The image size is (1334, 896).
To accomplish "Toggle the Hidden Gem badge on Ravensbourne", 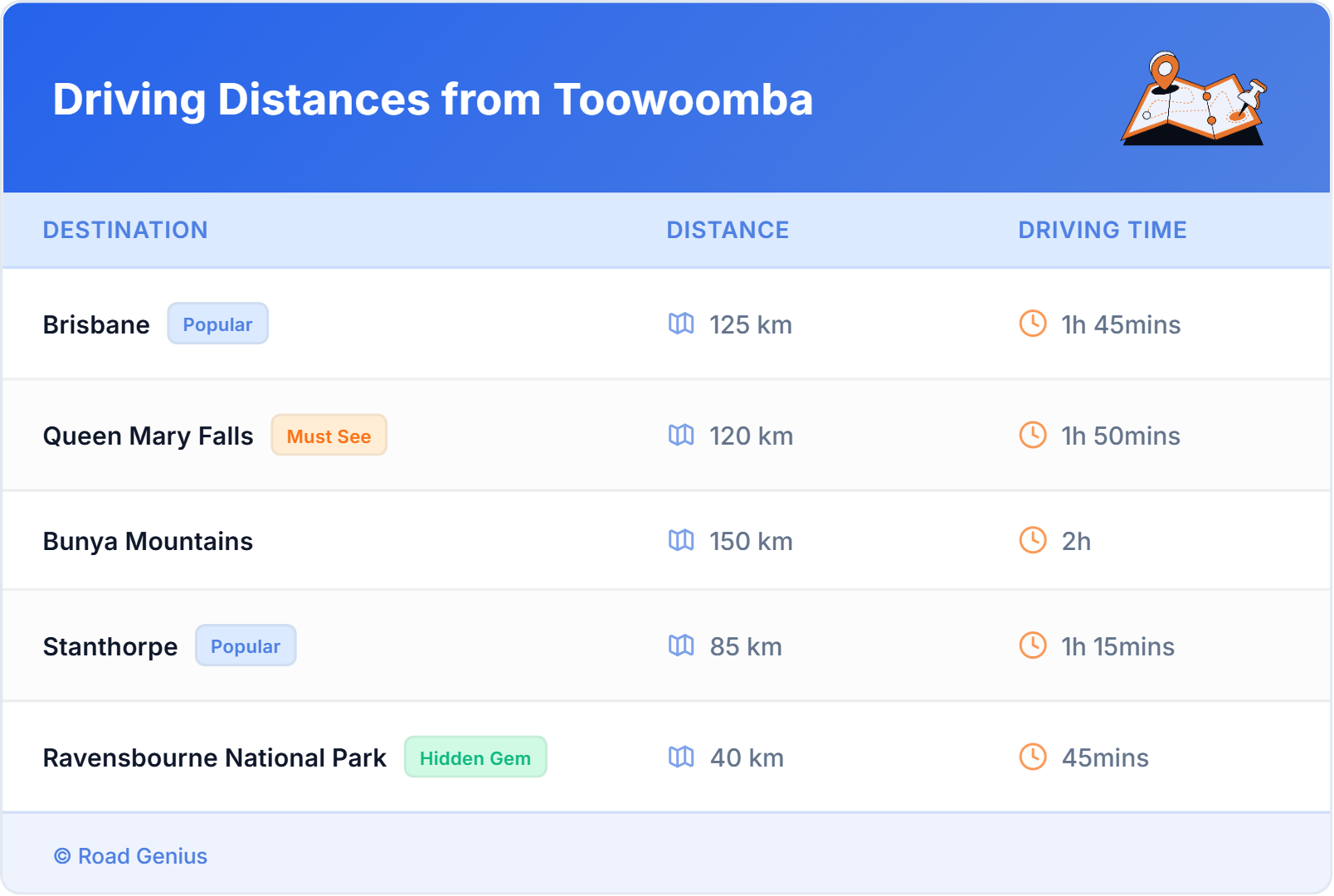I will tap(475, 757).
